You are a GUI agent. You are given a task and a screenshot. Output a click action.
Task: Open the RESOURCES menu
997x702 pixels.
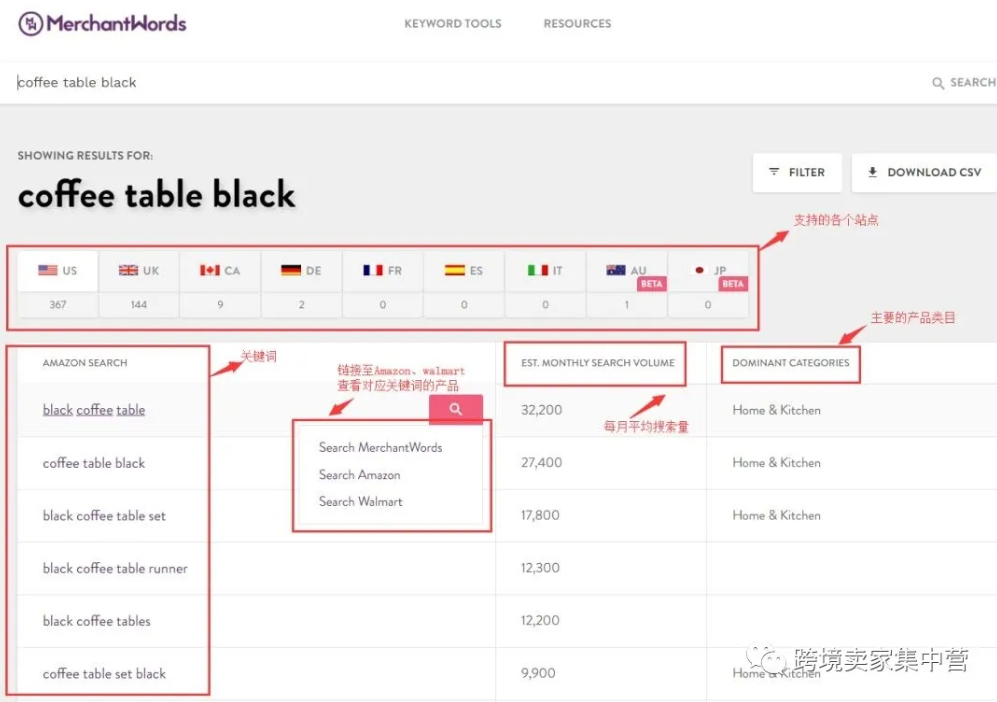(x=577, y=23)
